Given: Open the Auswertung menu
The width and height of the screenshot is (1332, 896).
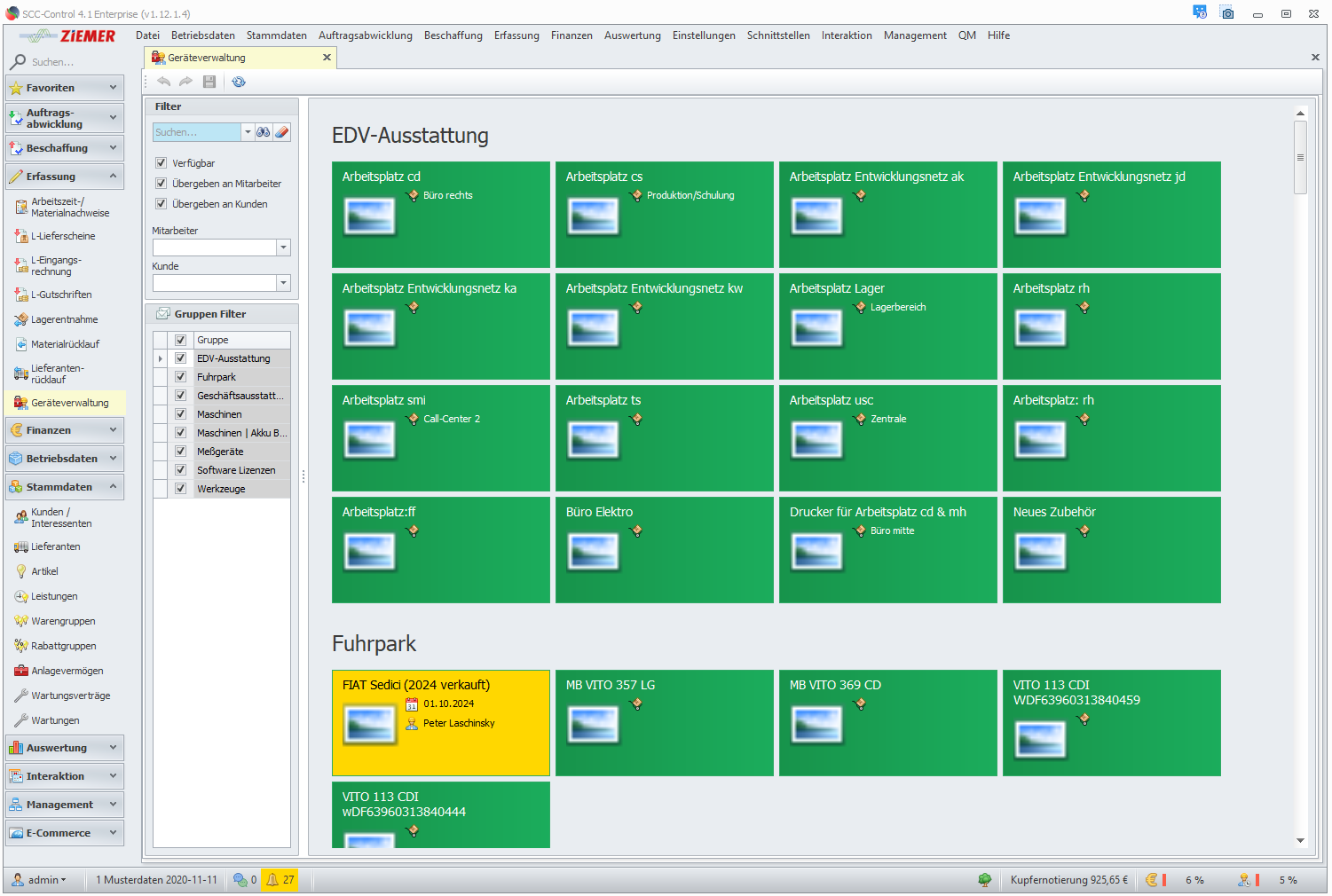Looking at the screenshot, I should click(632, 35).
